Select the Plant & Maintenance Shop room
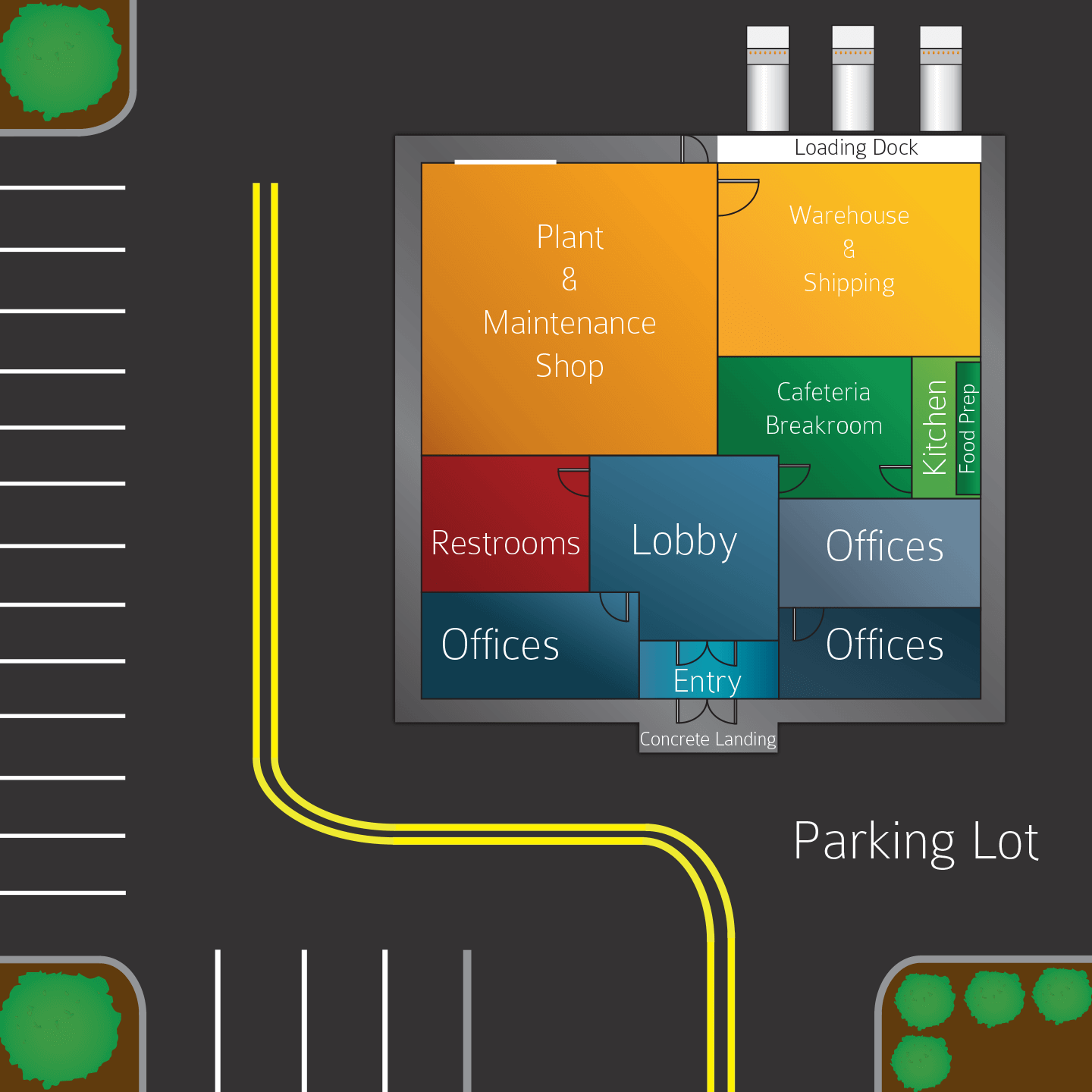Image resolution: width=1092 pixels, height=1092 pixels. pos(569,309)
